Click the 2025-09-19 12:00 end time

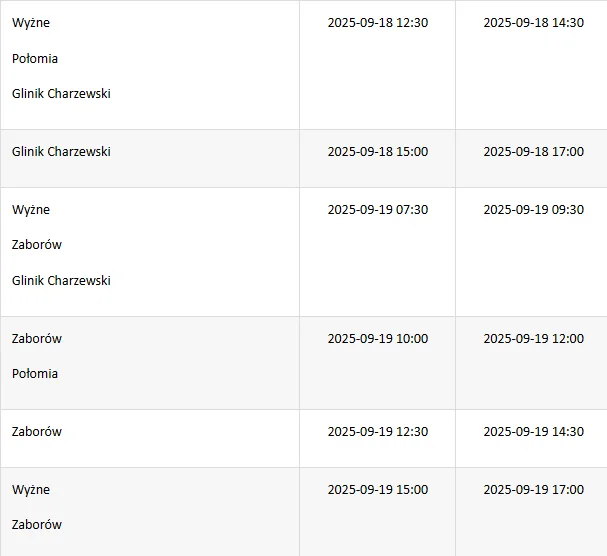[x=533, y=339]
